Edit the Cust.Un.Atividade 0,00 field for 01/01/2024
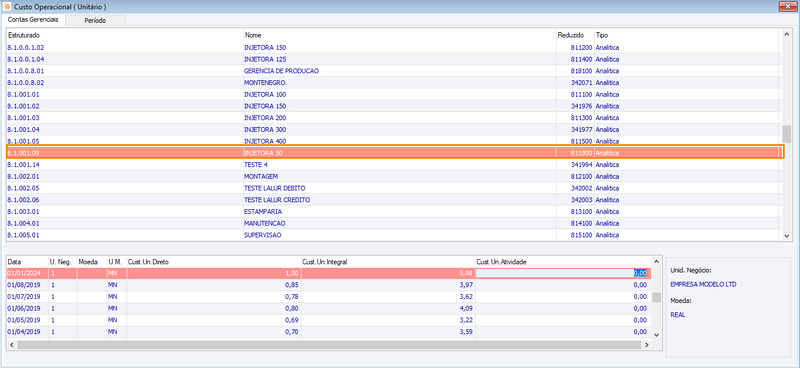 [563, 273]
